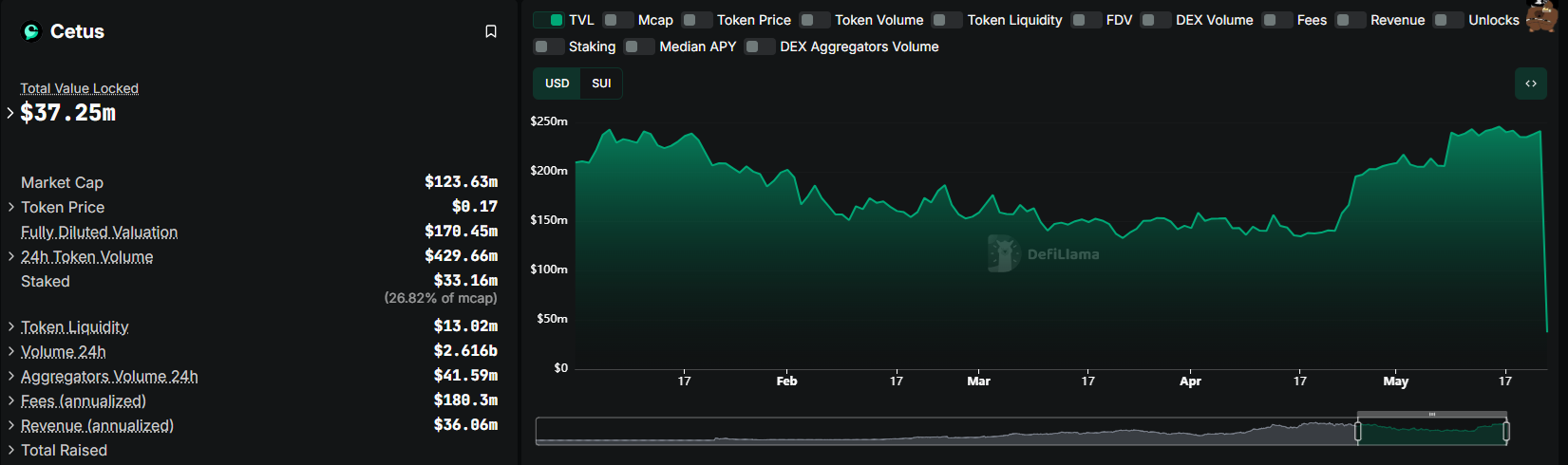1568x465 pixels.
Task: Click the DefiLlama watermark on chart
Action: click(1044, 254)
